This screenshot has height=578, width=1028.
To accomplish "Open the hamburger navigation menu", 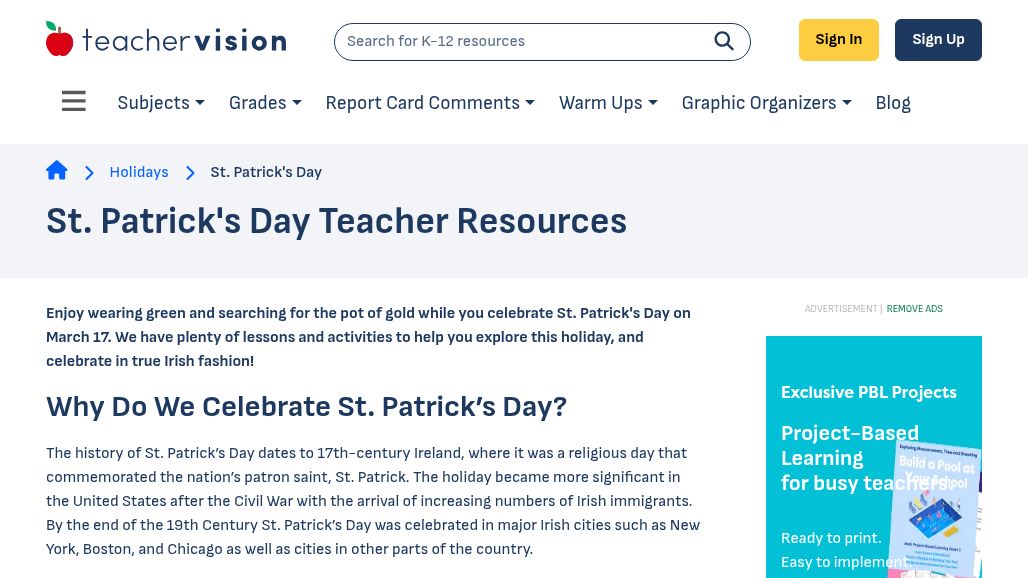I will coord(73,101).
